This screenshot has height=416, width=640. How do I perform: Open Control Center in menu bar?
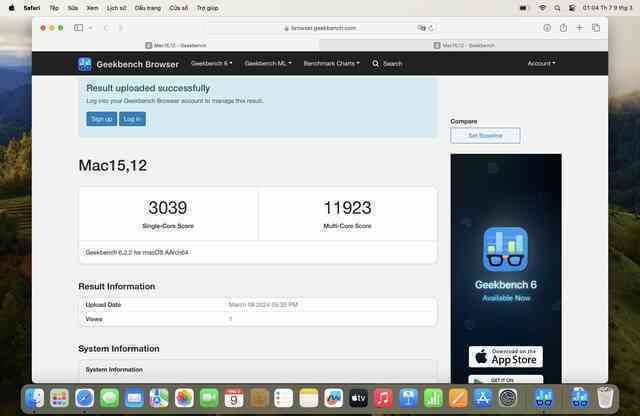click(x=572, y=8)
